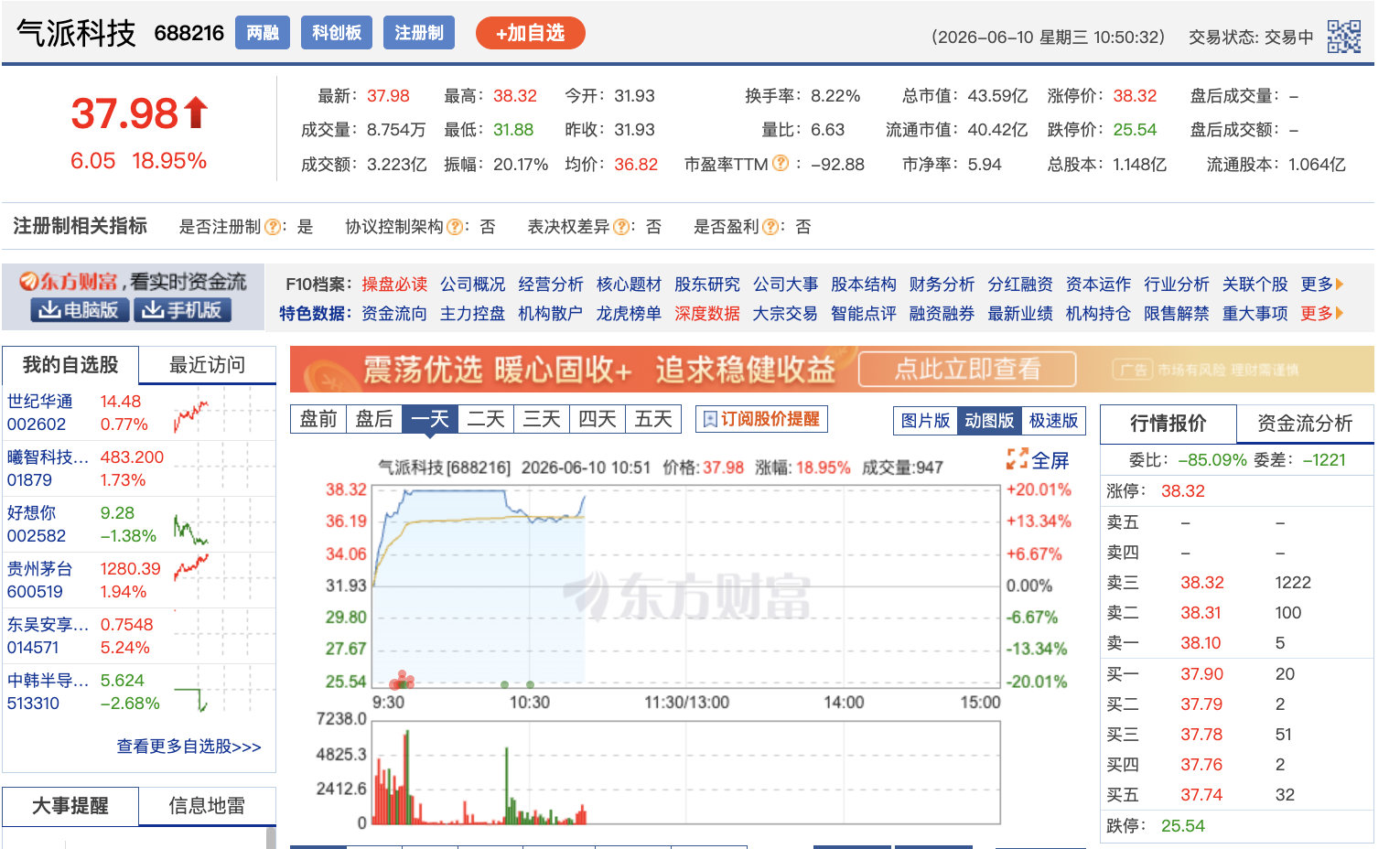Click the scrollbar beside 大事提醒 panel

pos(271,837)
